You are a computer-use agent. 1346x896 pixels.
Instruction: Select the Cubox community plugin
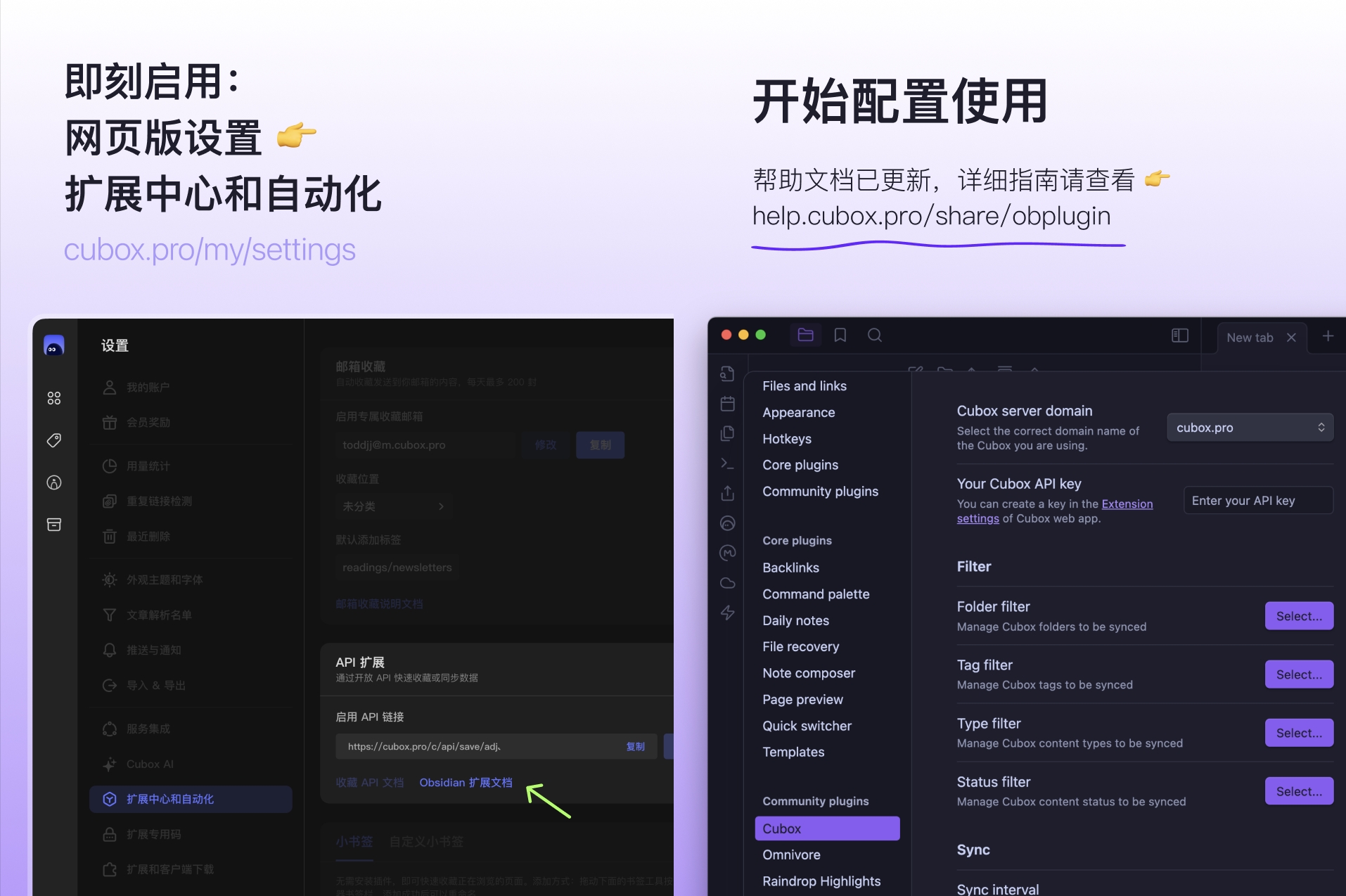coord(827,828)
